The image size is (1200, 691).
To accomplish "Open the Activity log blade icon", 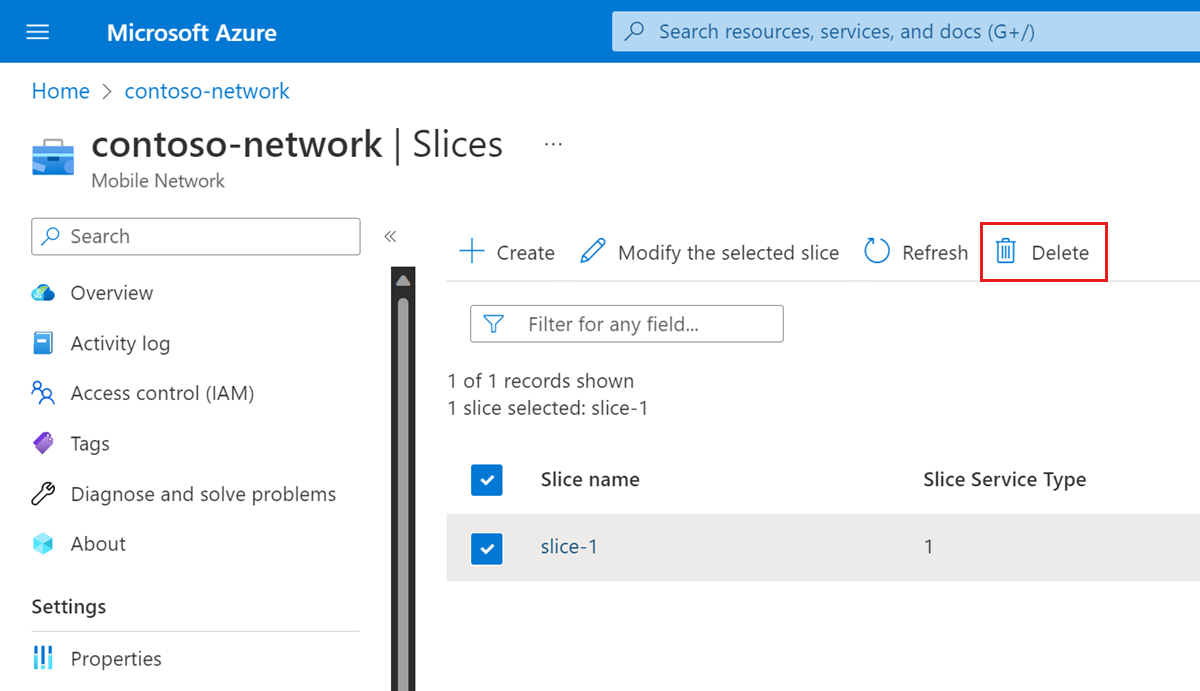I will [x=42, y=343].
